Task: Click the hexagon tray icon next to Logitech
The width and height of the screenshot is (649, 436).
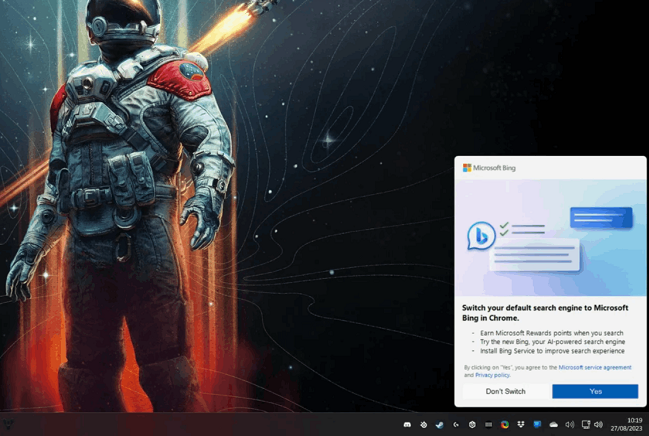Action: point(472,424)
